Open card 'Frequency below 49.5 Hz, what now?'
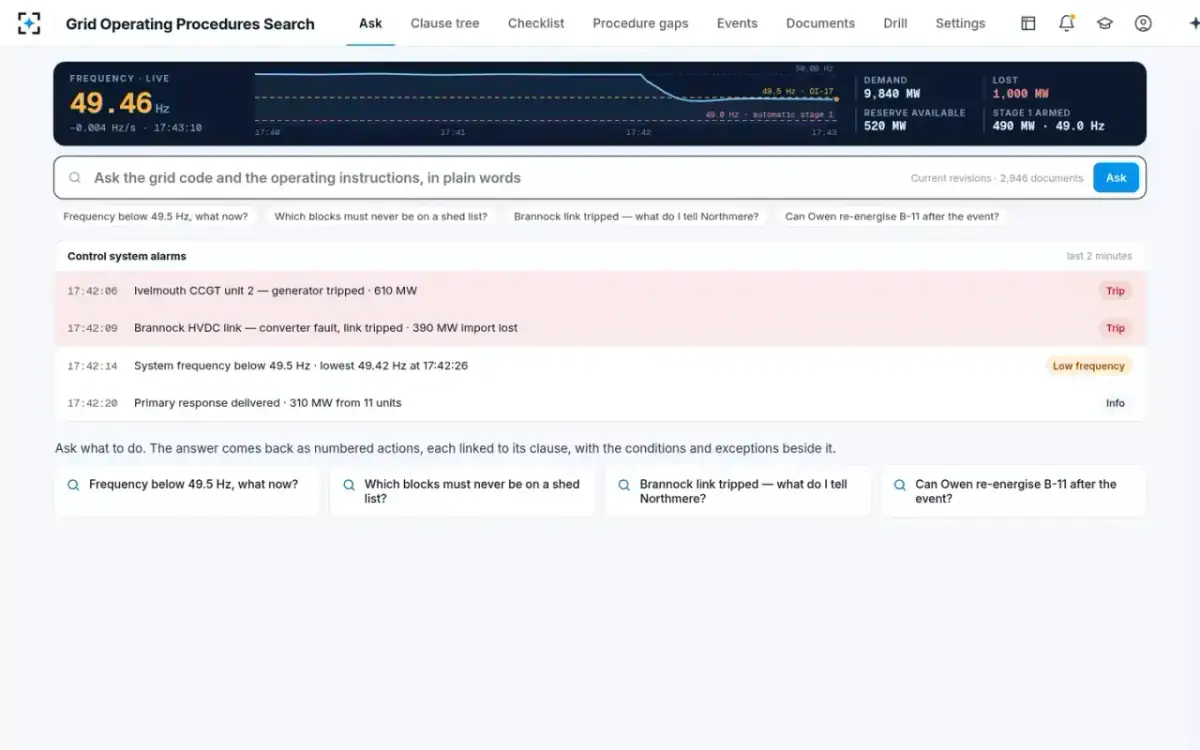 187,491
